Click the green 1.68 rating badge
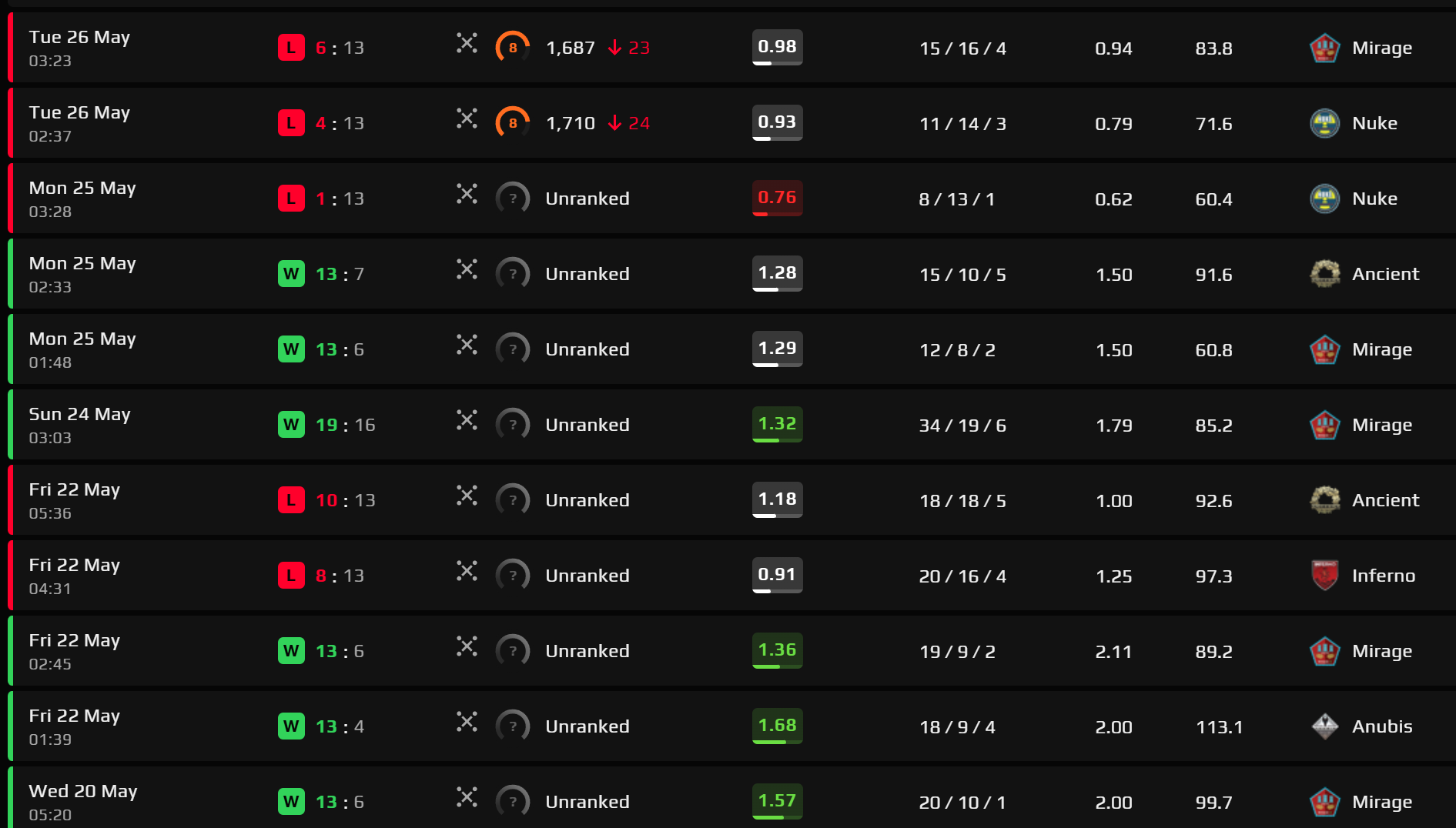 pos(777,726)
